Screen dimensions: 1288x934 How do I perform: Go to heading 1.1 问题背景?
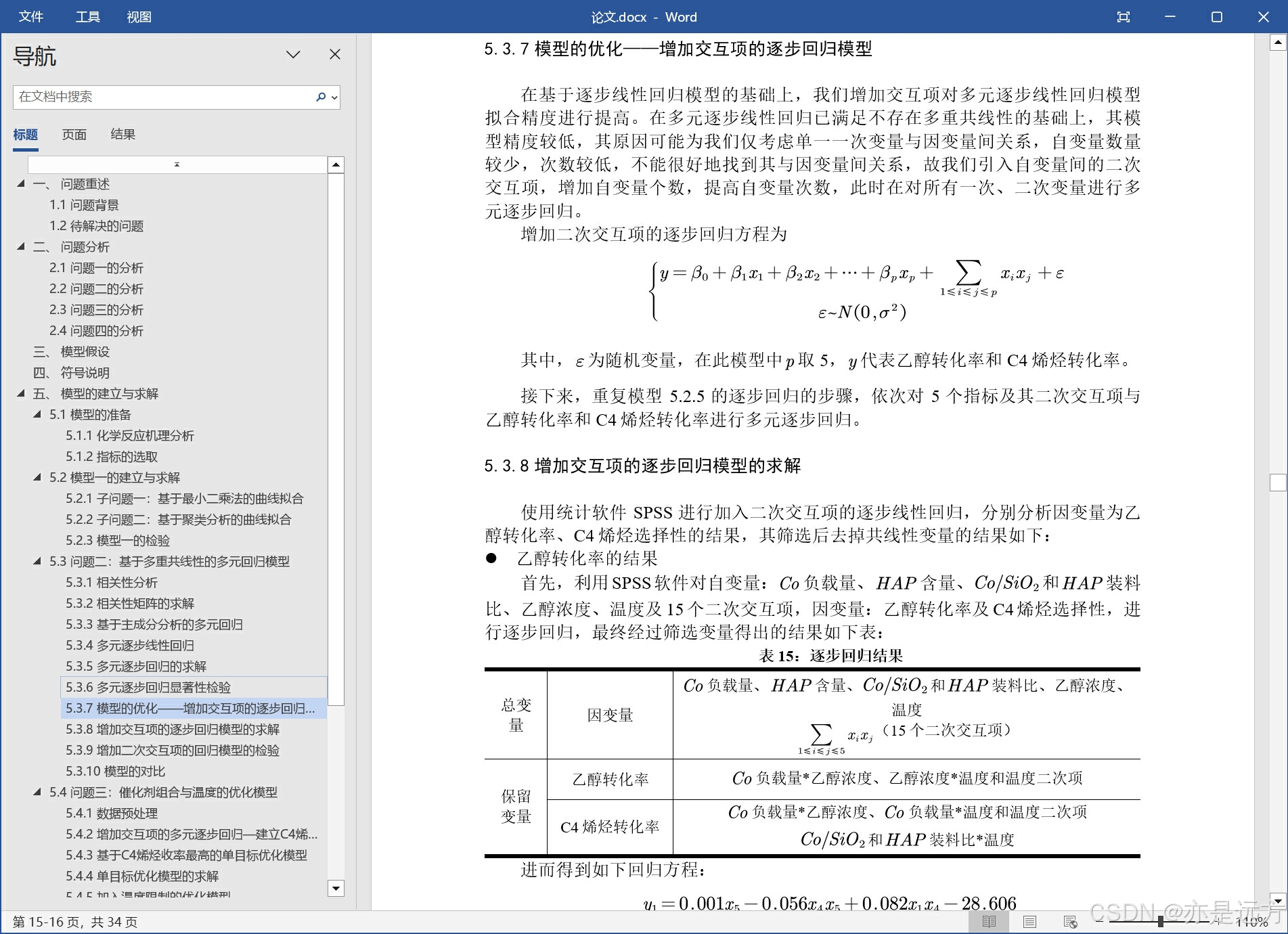tap(84, 205)
